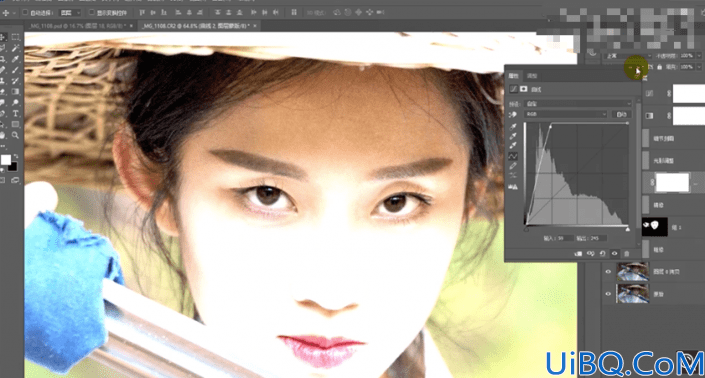Select the Type tool in toolbar
This screenshot has width=705, height=378.
[15, 113]
